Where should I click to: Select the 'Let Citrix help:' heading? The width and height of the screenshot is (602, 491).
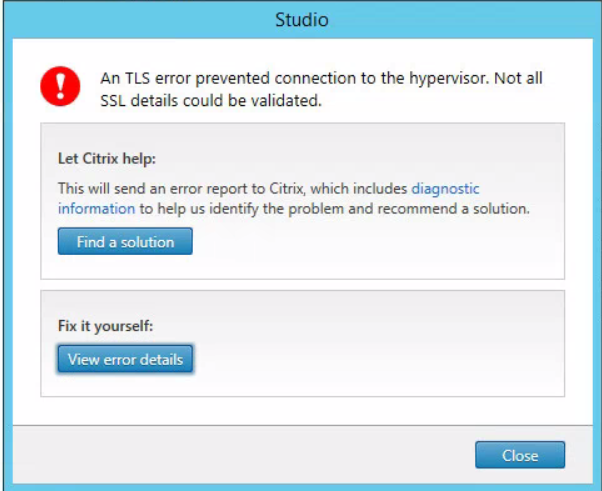(x=107, y=158)
